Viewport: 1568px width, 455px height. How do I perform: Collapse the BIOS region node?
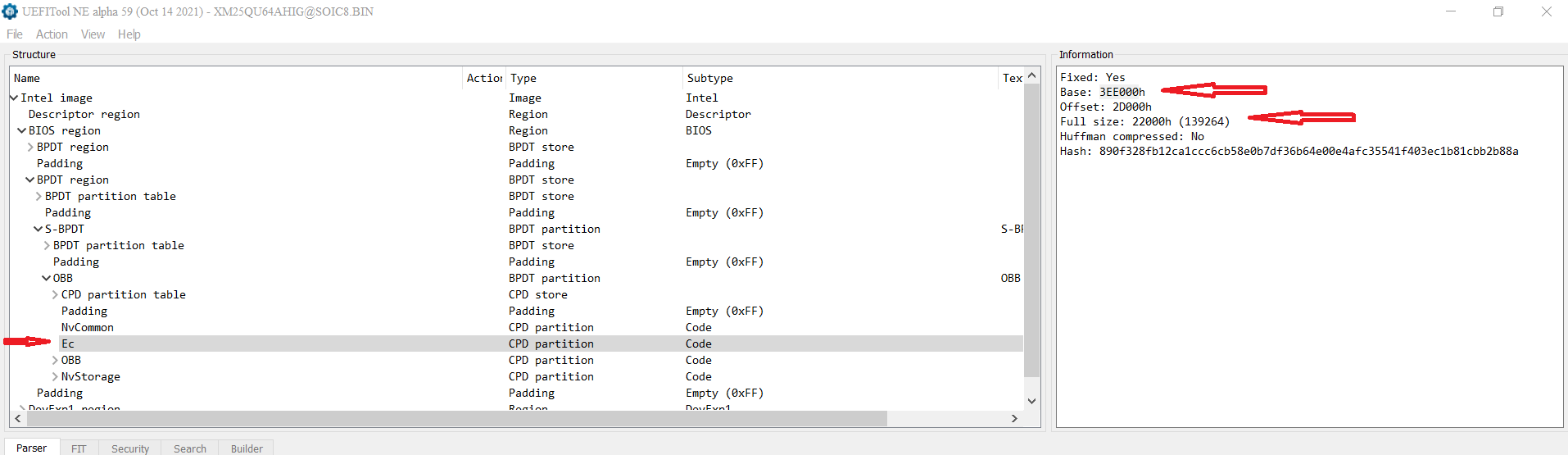pos(22,130)
